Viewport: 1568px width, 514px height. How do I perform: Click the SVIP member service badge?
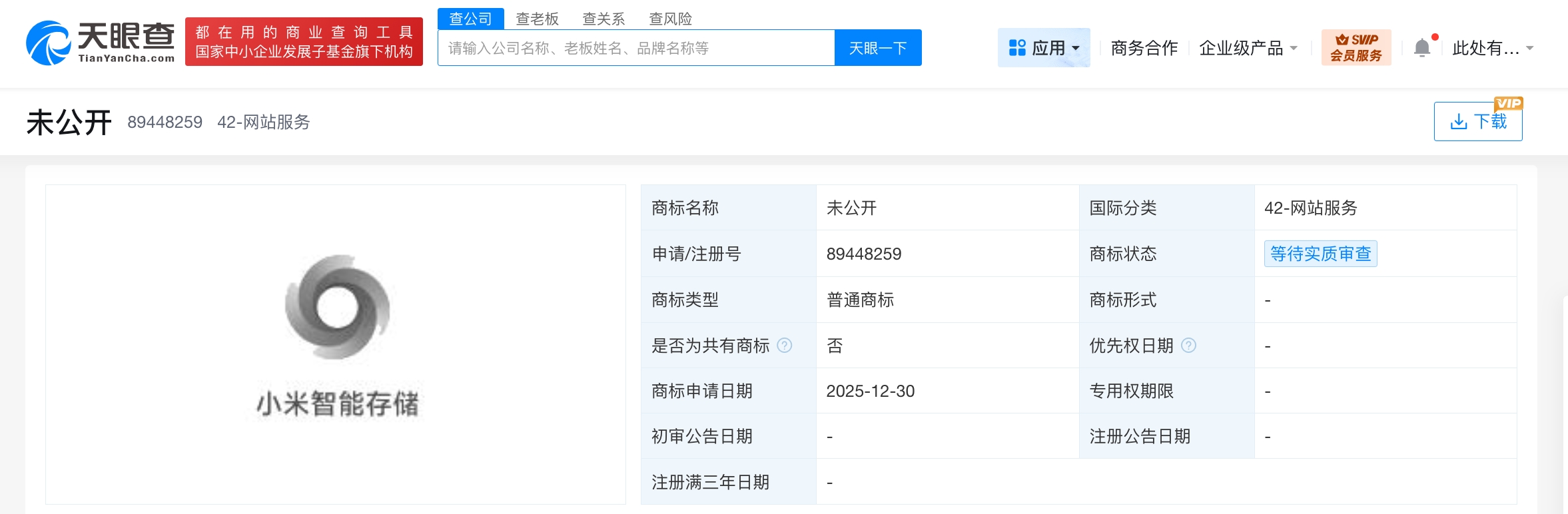tap(1356, 48)
